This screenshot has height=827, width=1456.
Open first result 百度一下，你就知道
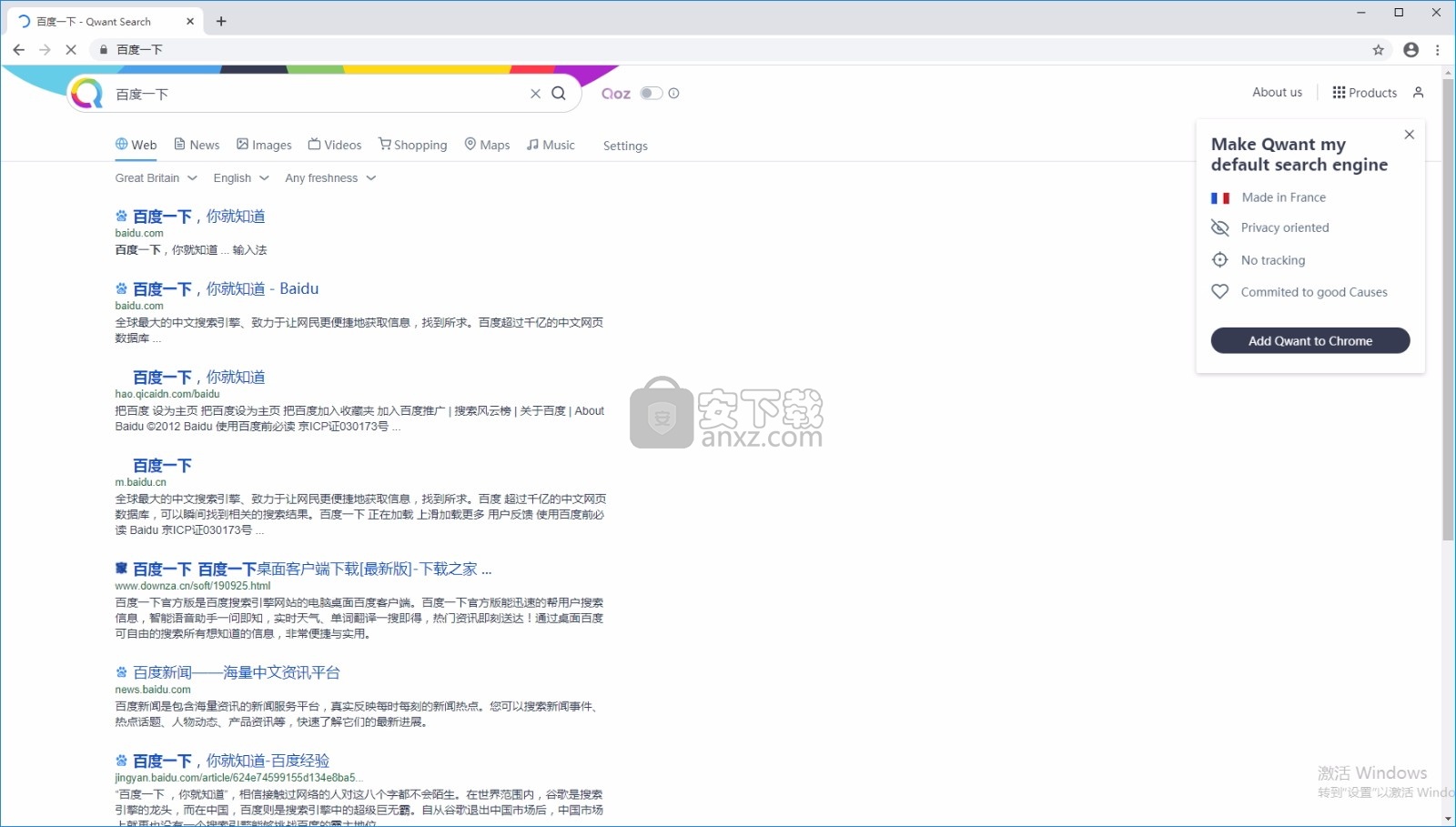pyautogui.click(x=199, y=217)
